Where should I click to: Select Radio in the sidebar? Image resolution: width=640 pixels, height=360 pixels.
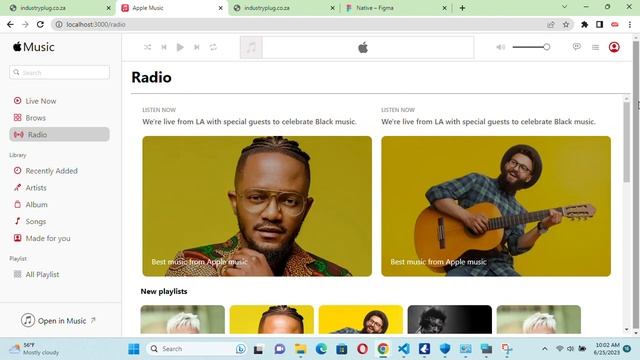coord(60,134)
